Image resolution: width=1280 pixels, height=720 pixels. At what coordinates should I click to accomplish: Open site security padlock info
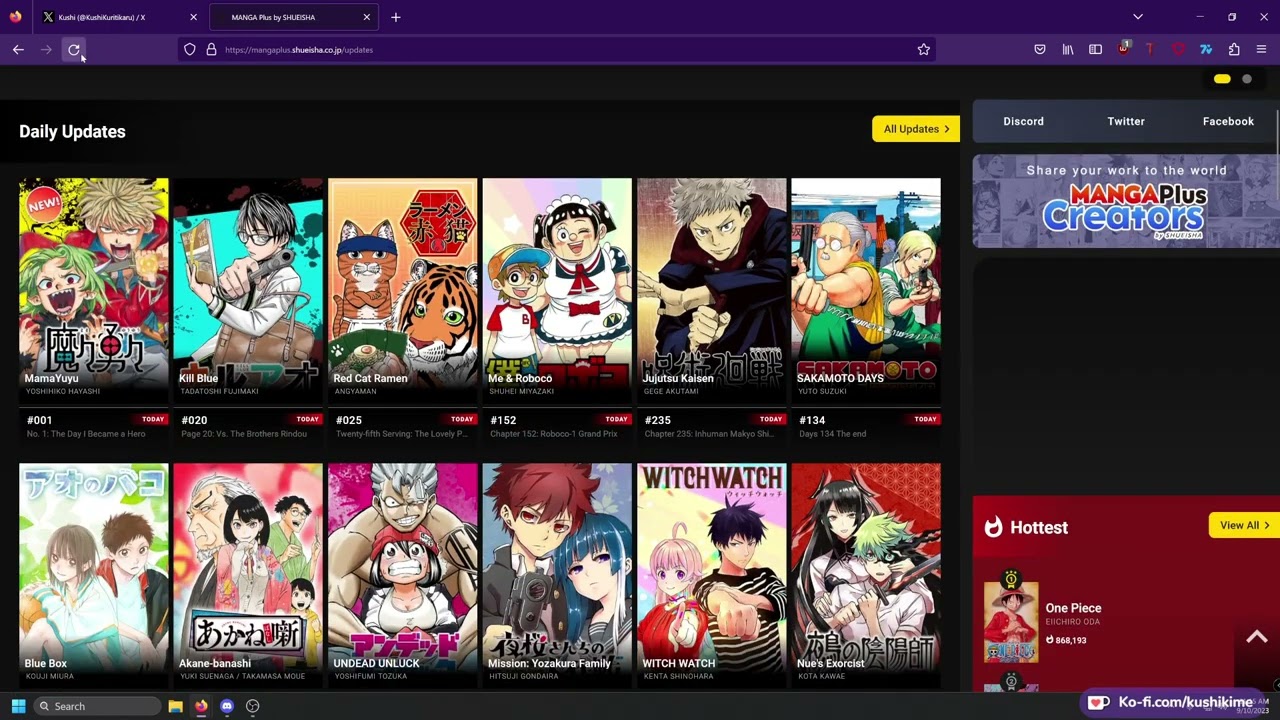pos(211,49)
